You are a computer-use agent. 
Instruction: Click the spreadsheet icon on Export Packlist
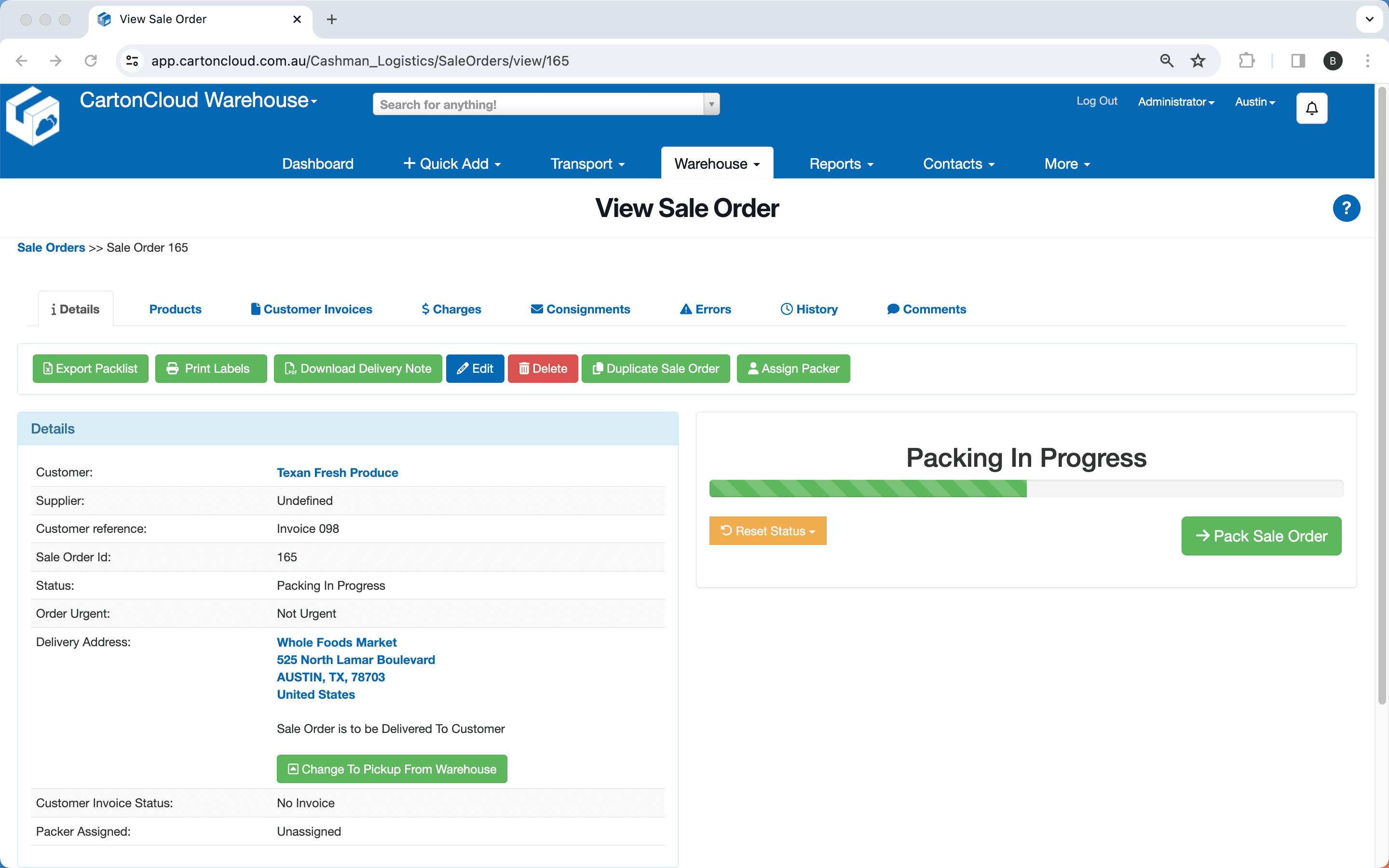48,368
